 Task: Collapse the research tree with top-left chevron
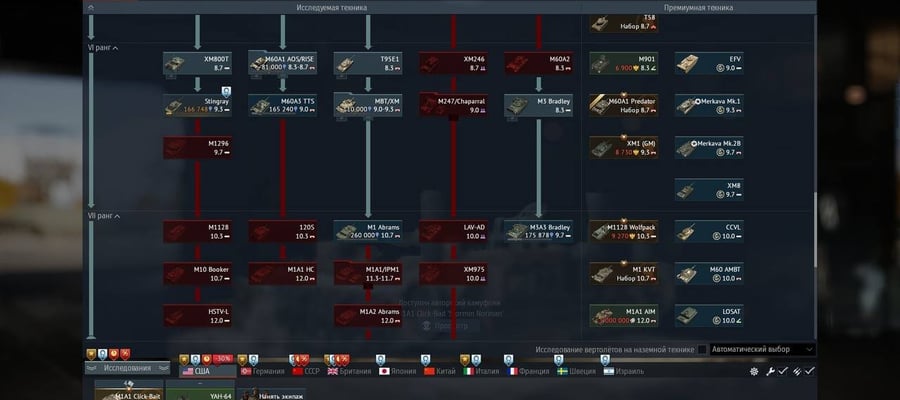(x=91, y=7)
